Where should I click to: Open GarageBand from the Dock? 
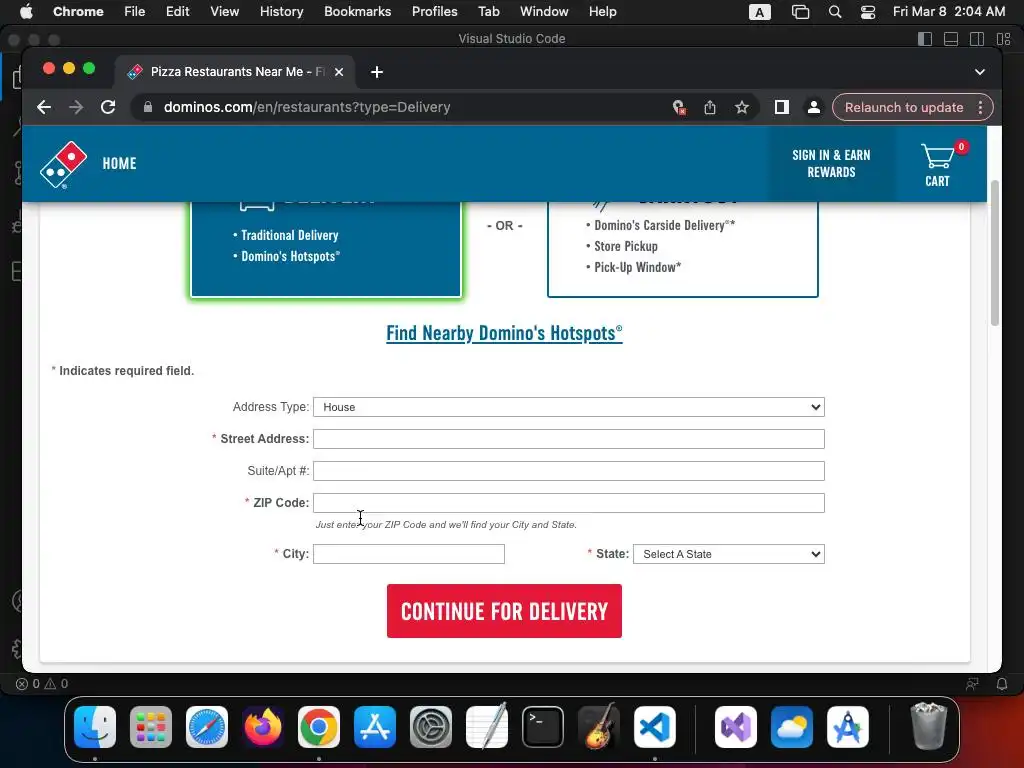[x=599, y=727]
